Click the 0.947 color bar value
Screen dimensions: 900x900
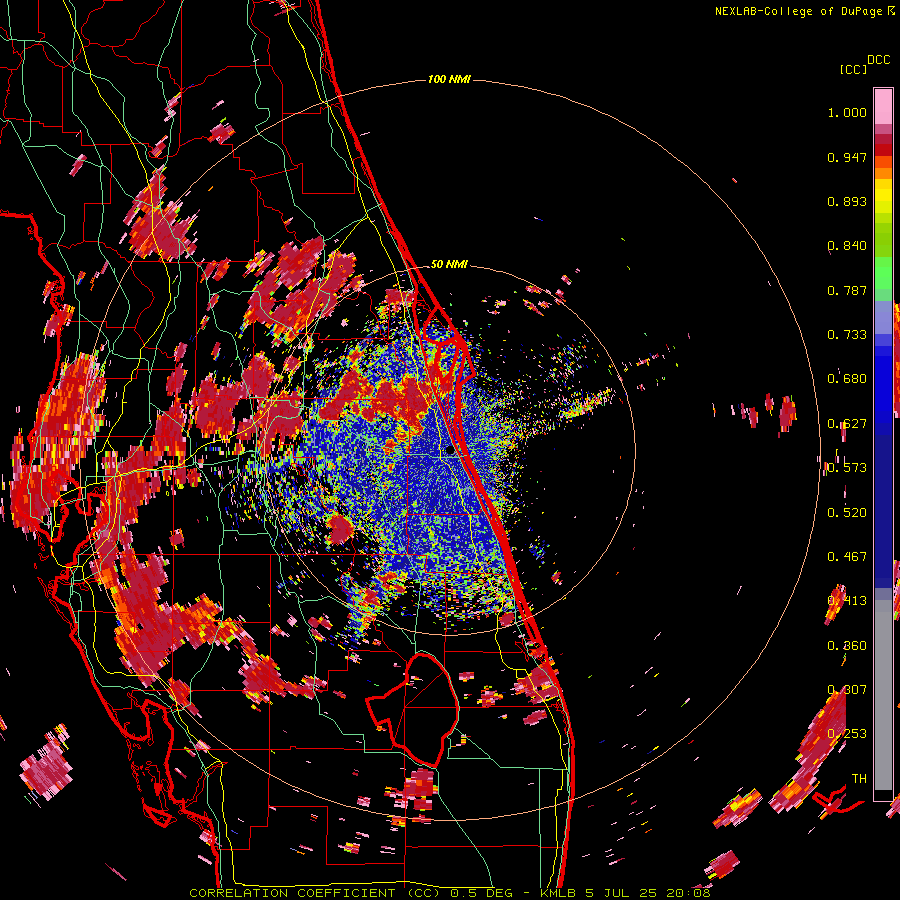click(847, 157)
